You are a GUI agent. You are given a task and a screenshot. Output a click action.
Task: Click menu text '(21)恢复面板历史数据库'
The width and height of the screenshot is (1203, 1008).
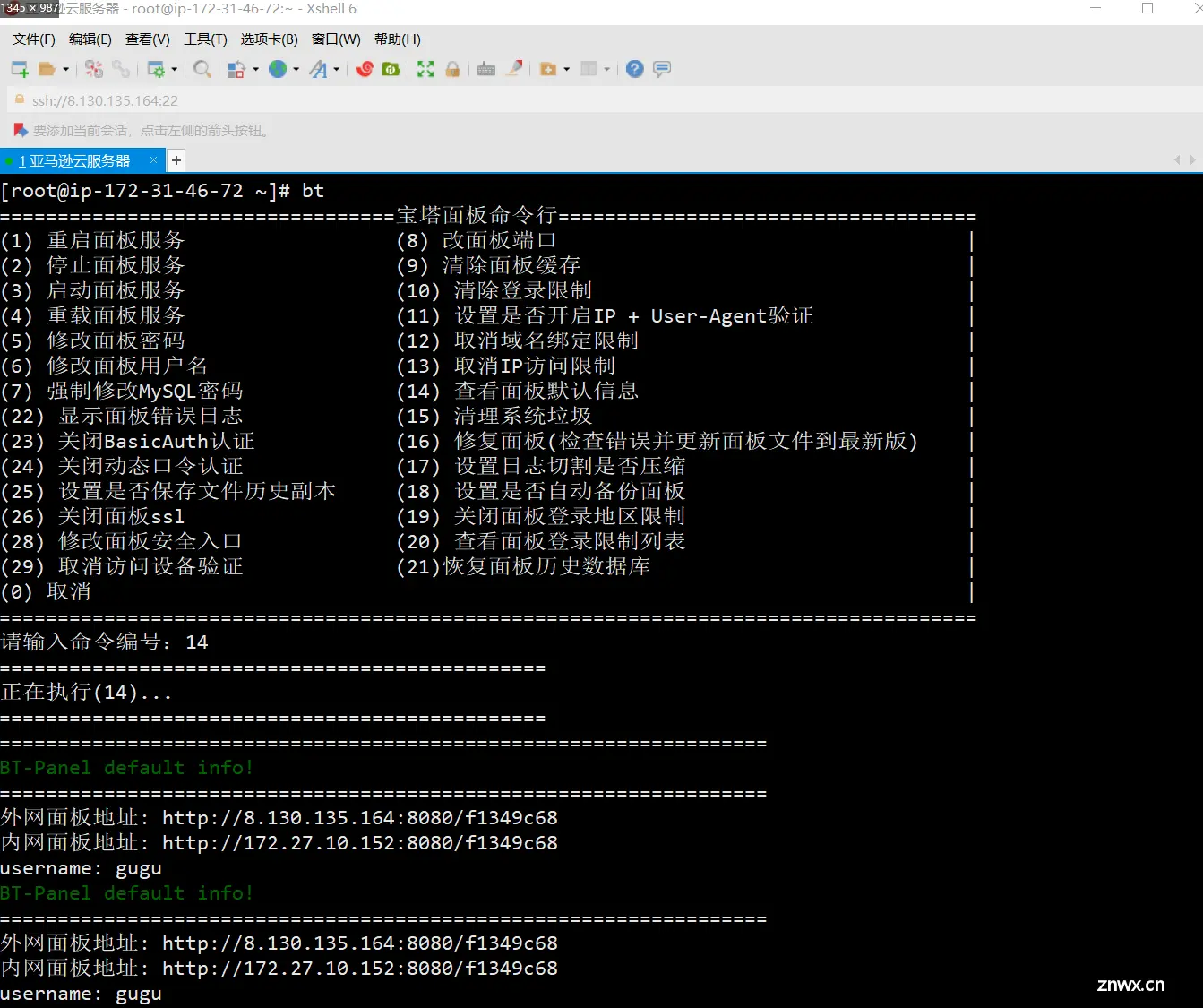(523, 566)
